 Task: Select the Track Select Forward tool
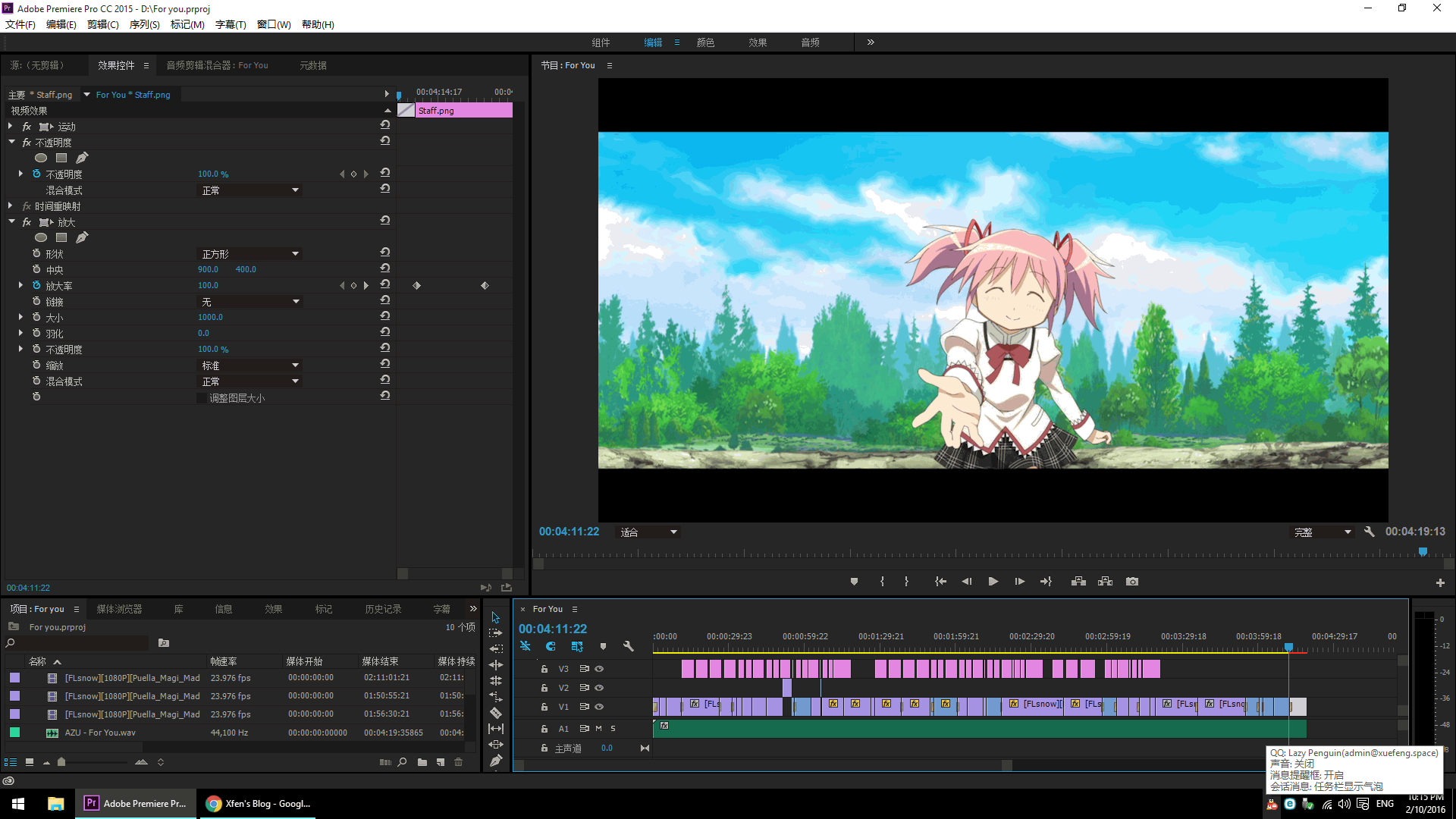[496, 633]
